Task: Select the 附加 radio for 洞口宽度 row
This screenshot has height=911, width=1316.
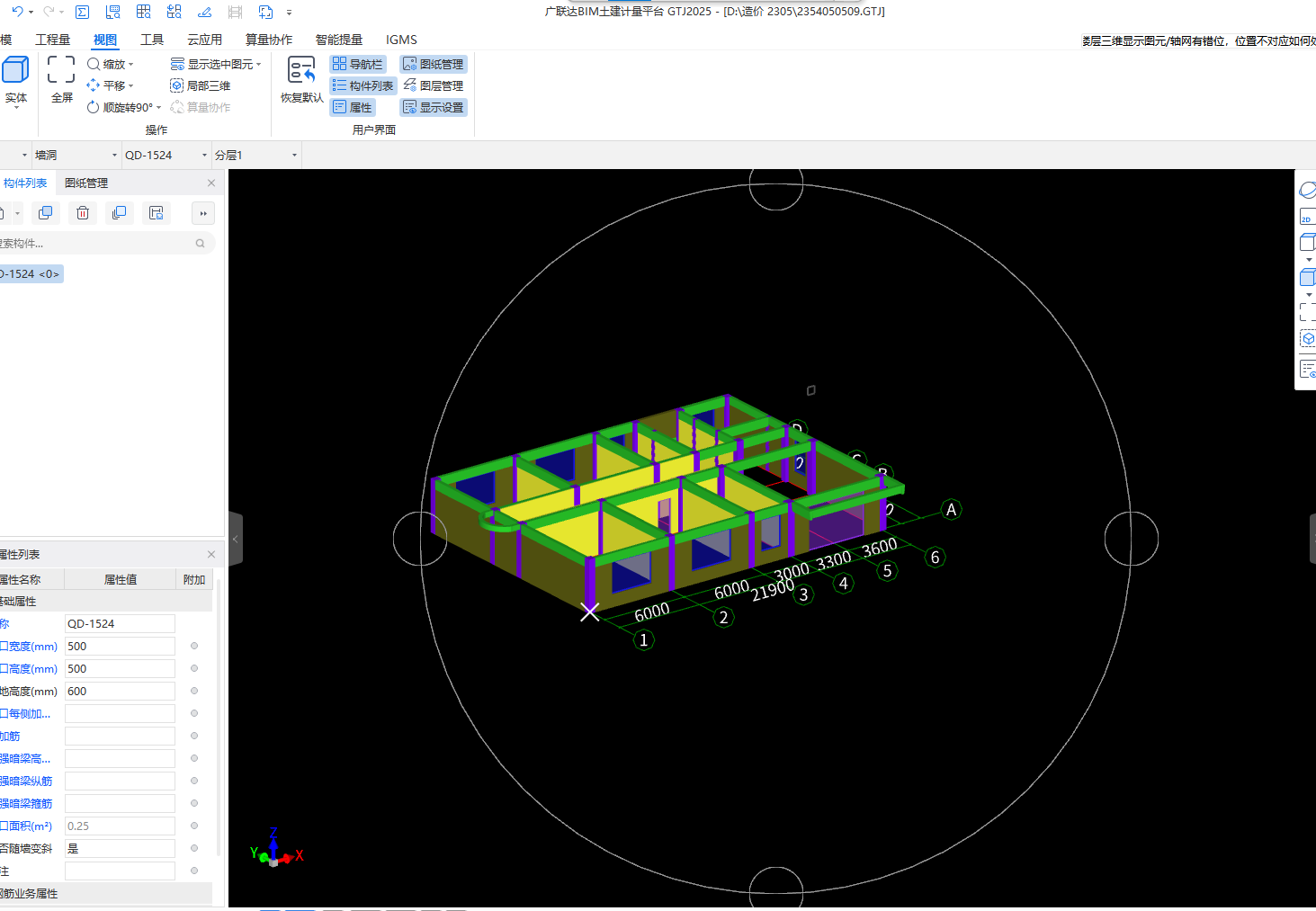Action: click(x=194, y=647)
